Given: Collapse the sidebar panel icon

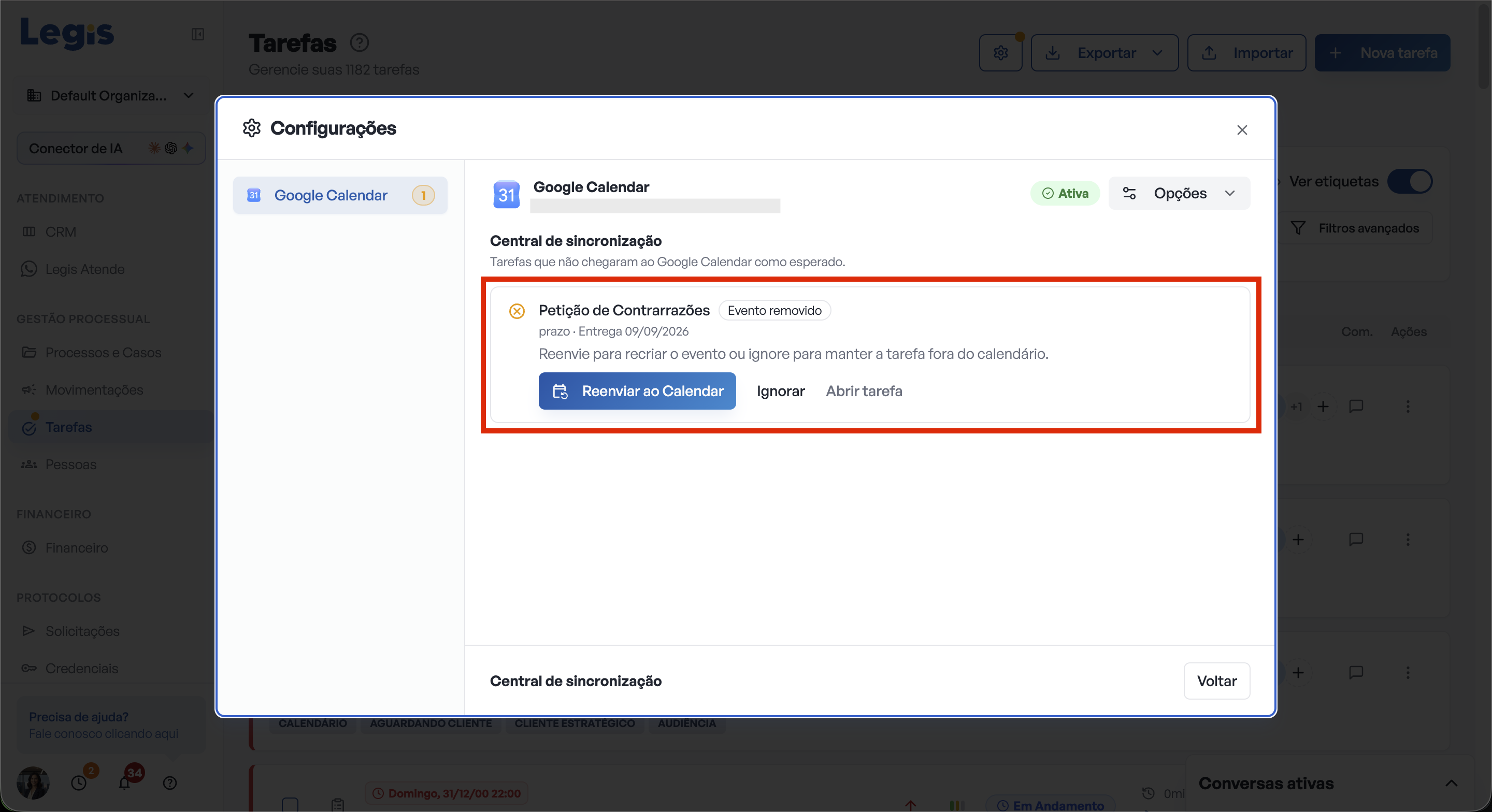Looking at the screenshot, I should pyautogui.click(x=197, y=34).
